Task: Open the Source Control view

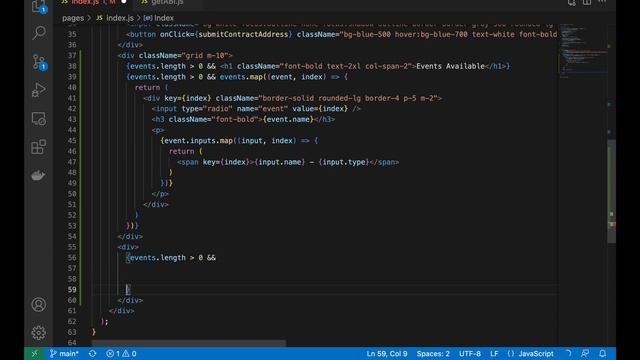Action: coord(39,62)
